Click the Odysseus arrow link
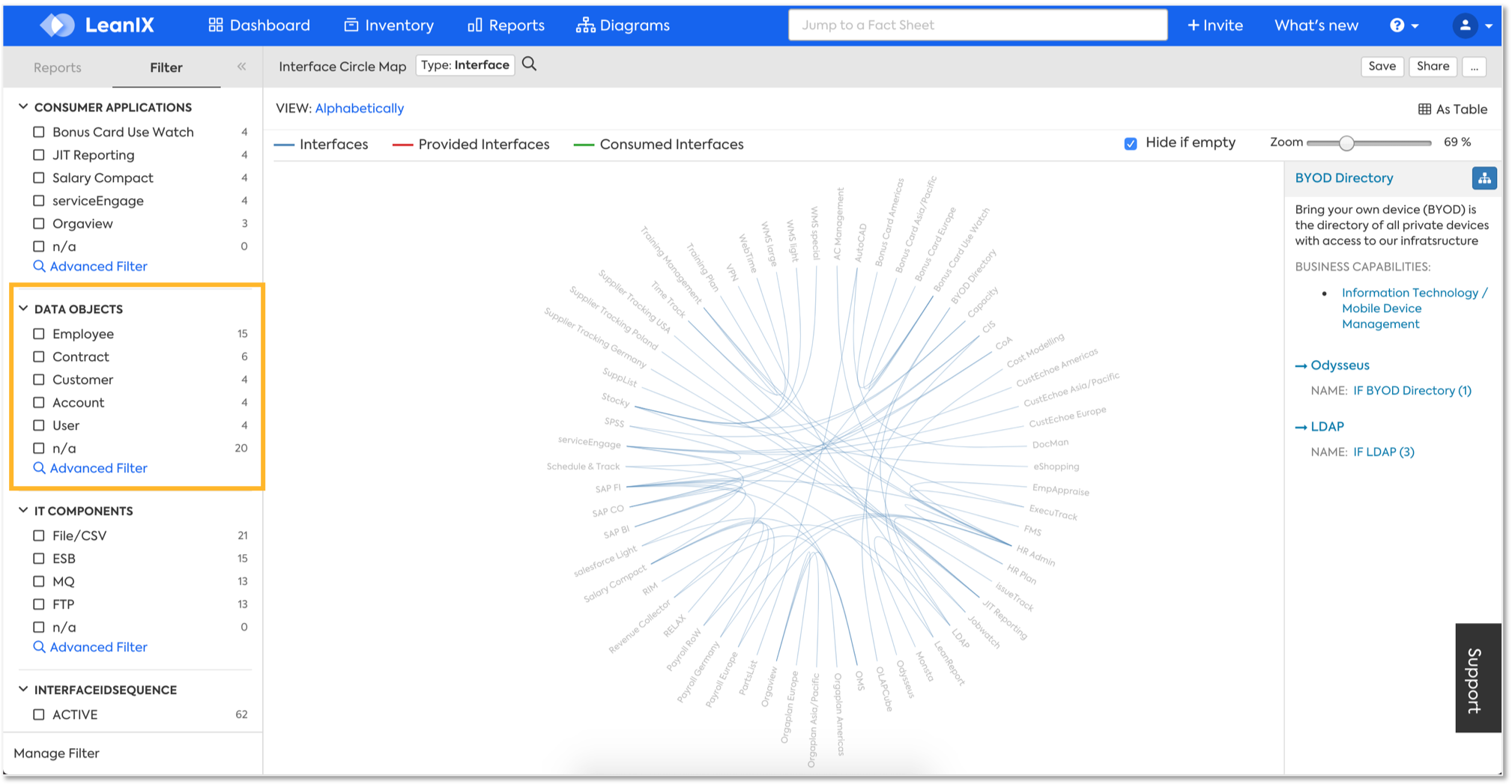This screenshot has width=1512, height=784. click(x=1332, y=365)
